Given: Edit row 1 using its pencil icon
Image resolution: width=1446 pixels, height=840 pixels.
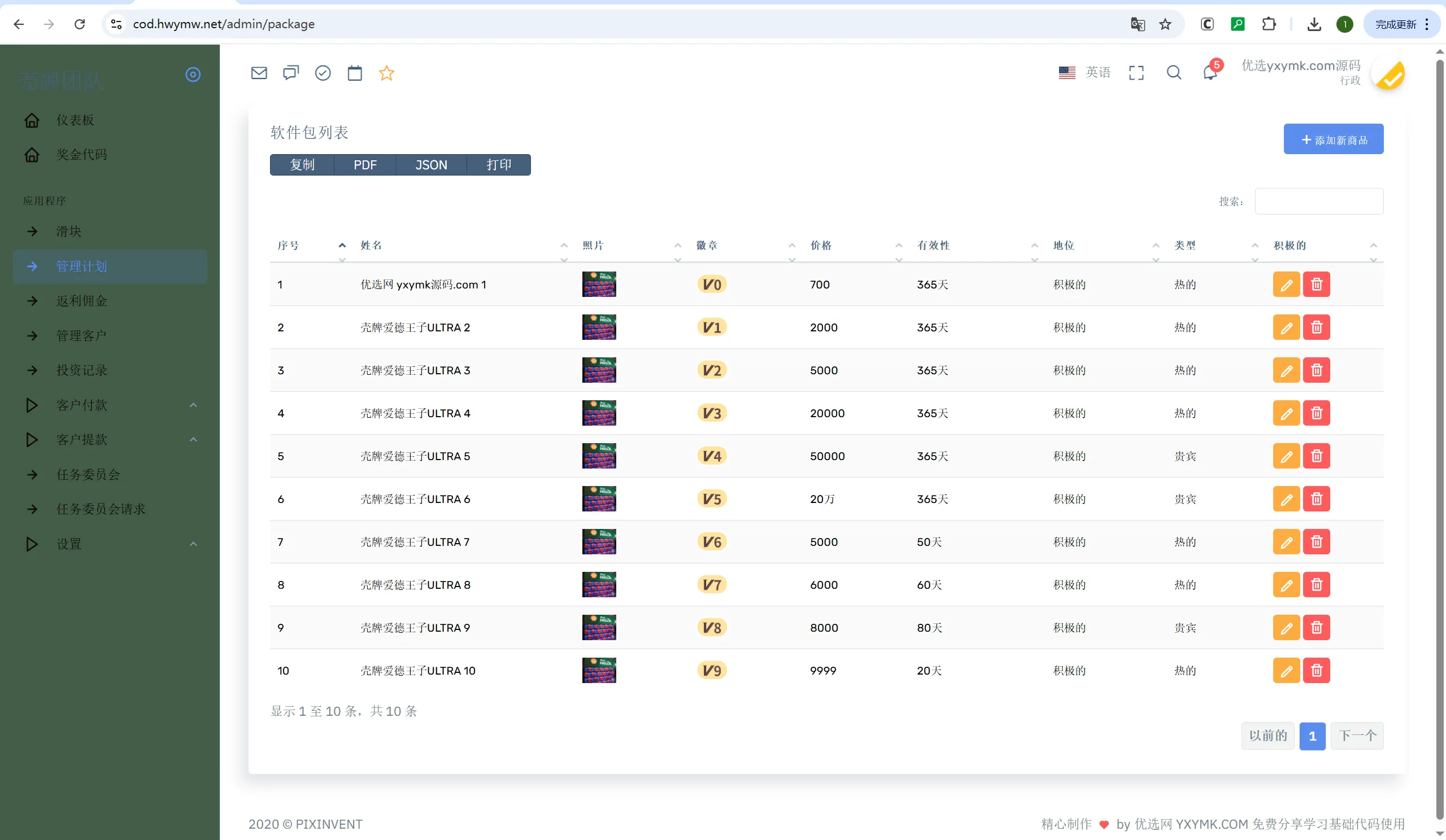Looking at the screenshot, I should pyautogui.click(x=1287, y=284).
